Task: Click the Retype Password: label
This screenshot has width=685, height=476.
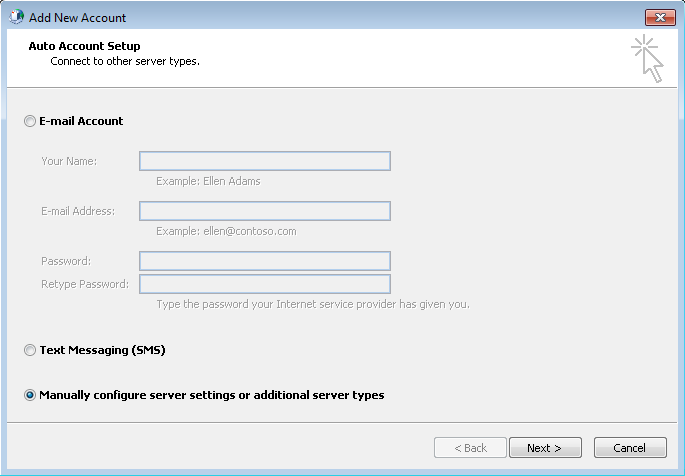Action: click(85, 284)
